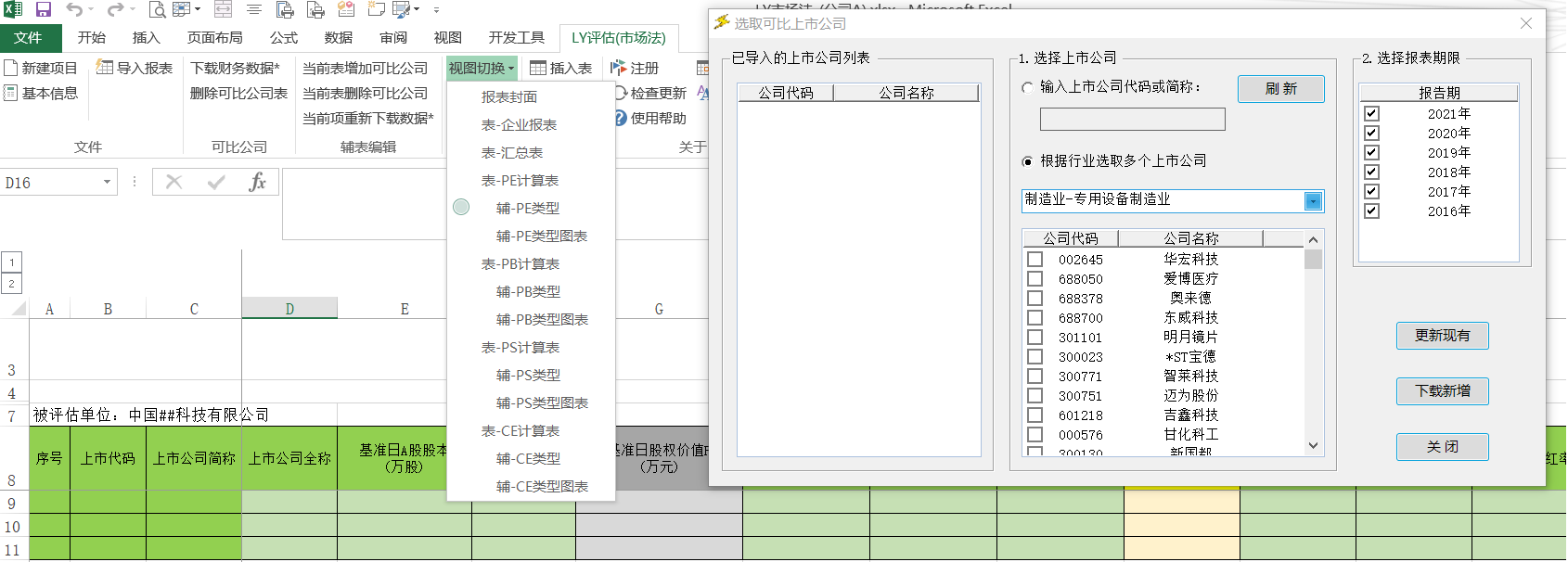Choose 表-PE计算表 from the view menu

click(520, 180)
